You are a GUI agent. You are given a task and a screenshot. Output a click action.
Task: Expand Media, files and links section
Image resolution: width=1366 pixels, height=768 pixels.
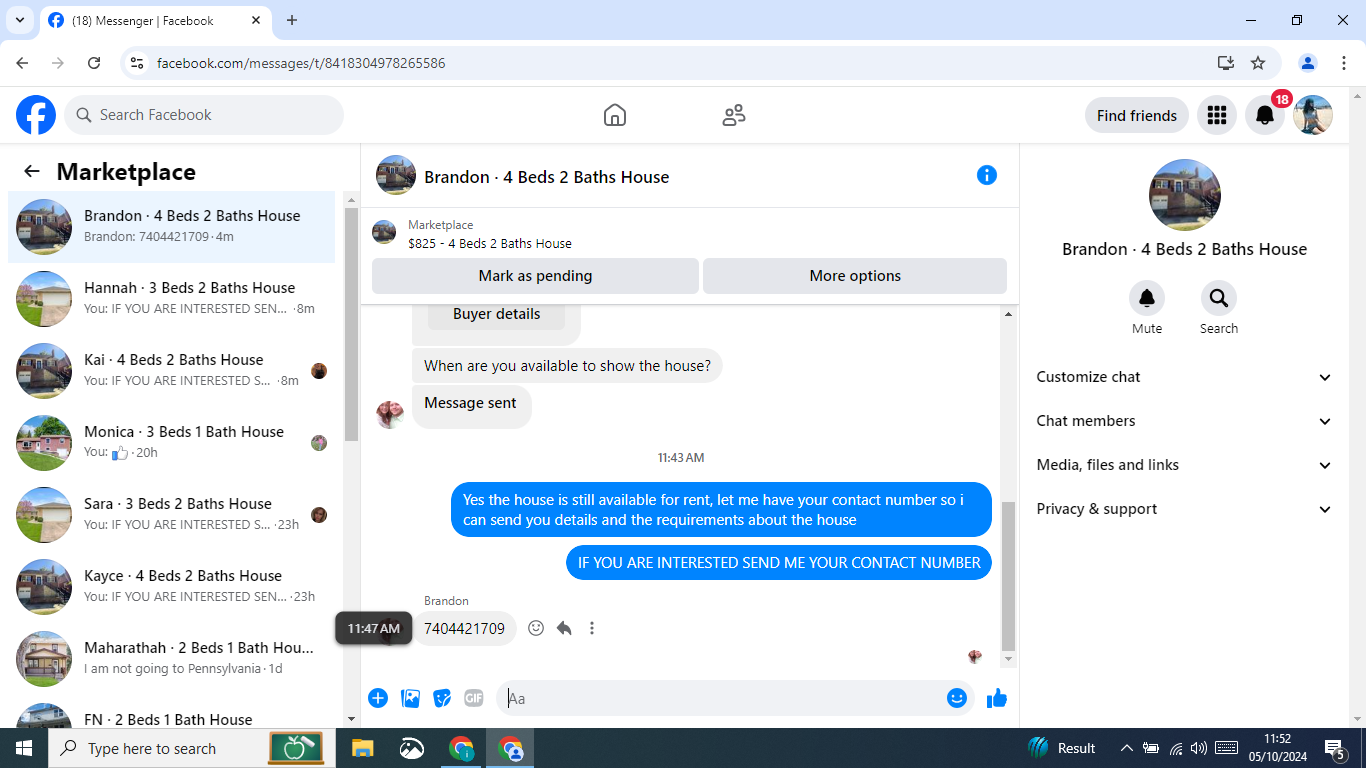pyautogui.click(x=1184, y=465)
